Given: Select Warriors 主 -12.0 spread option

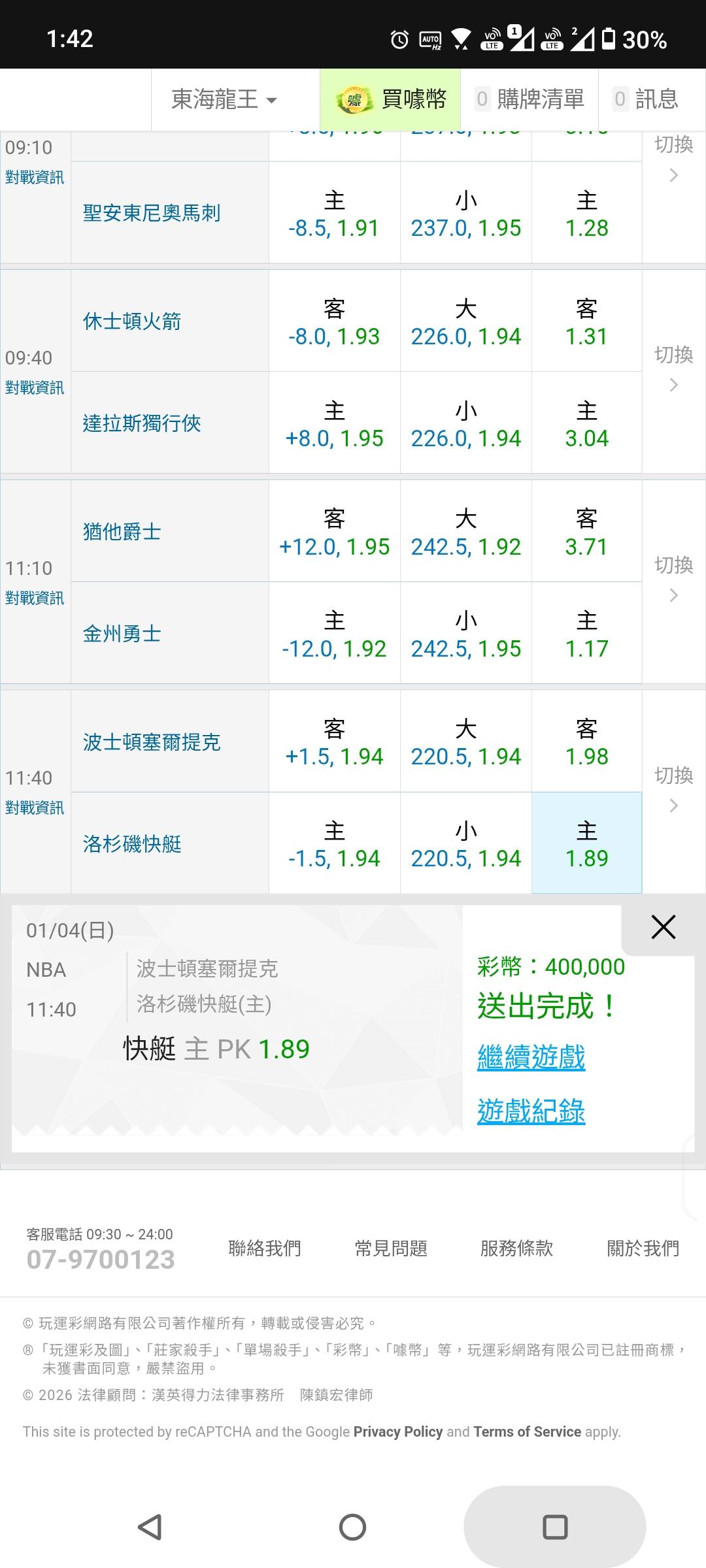Looking at the screenshot, I should (x=334, y=634).
